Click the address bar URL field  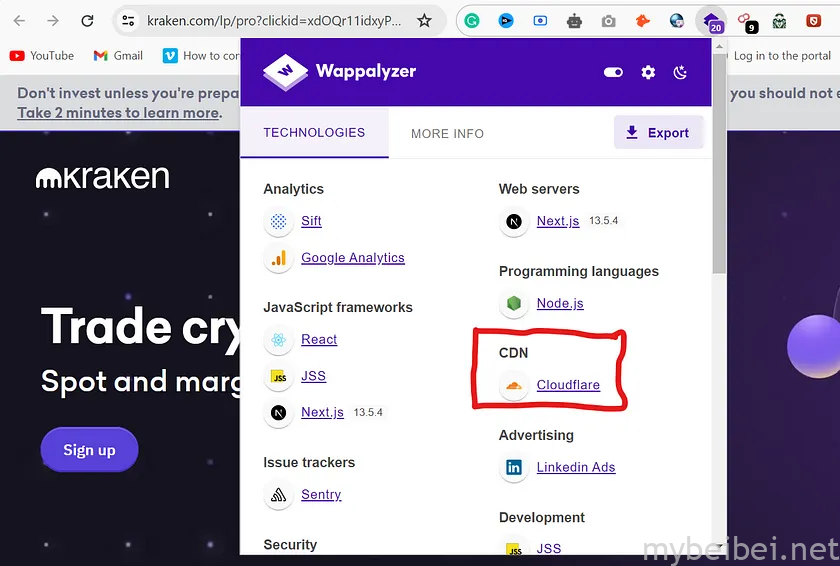tap(273, 21)
